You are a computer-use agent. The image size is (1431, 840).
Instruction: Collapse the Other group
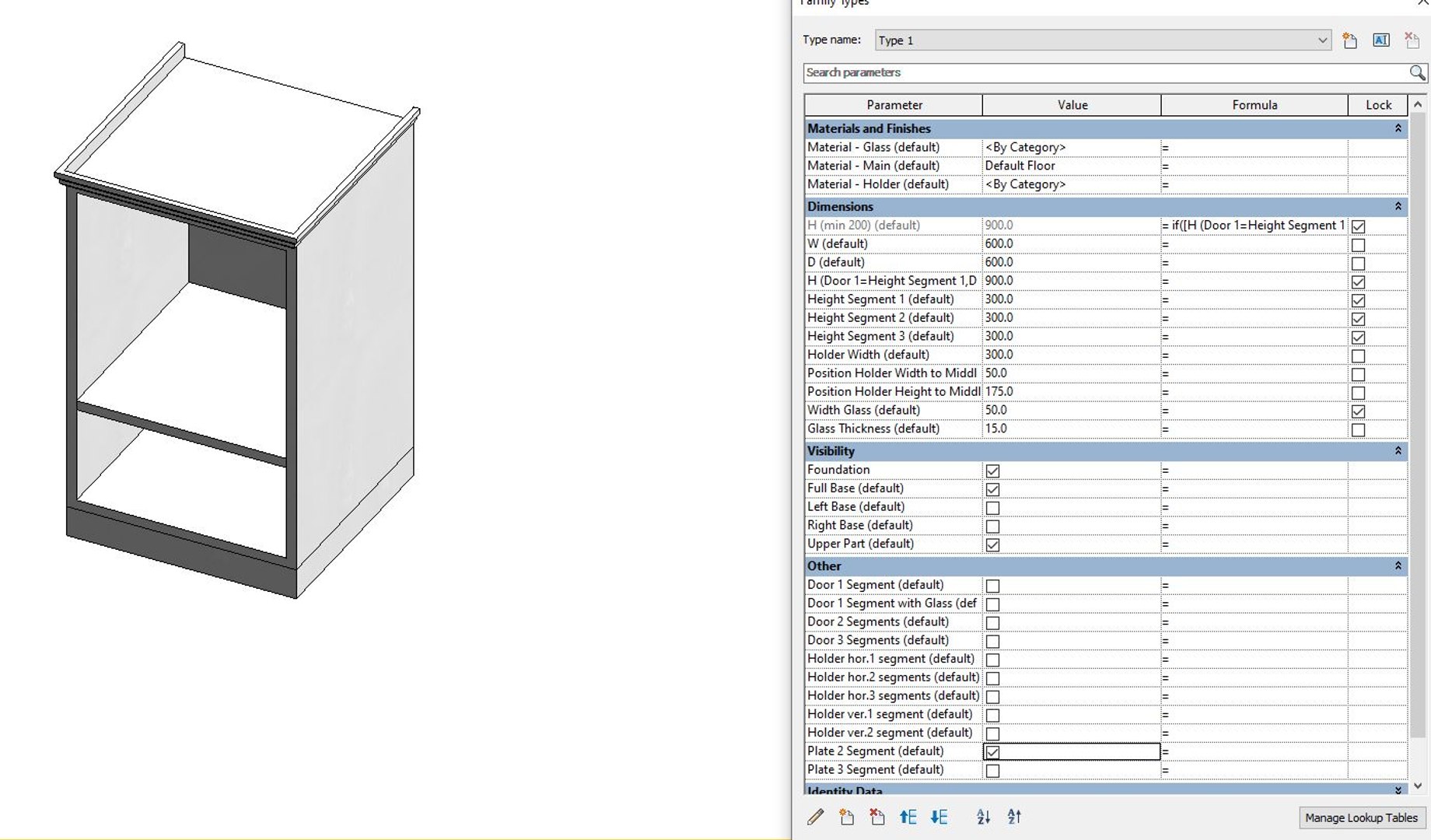[x=1398, y=565]
